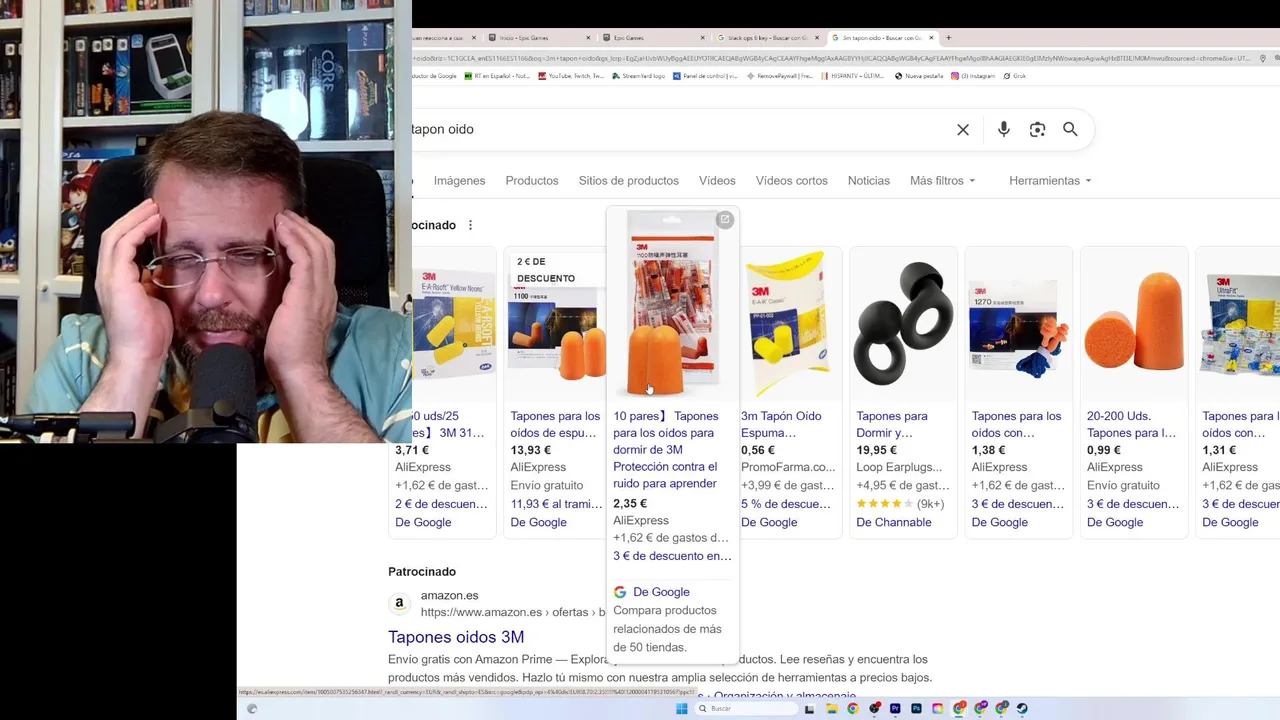Click the single orange earplug thumbnail
The image size is (1280, 720).
[x=1134, y=323]
